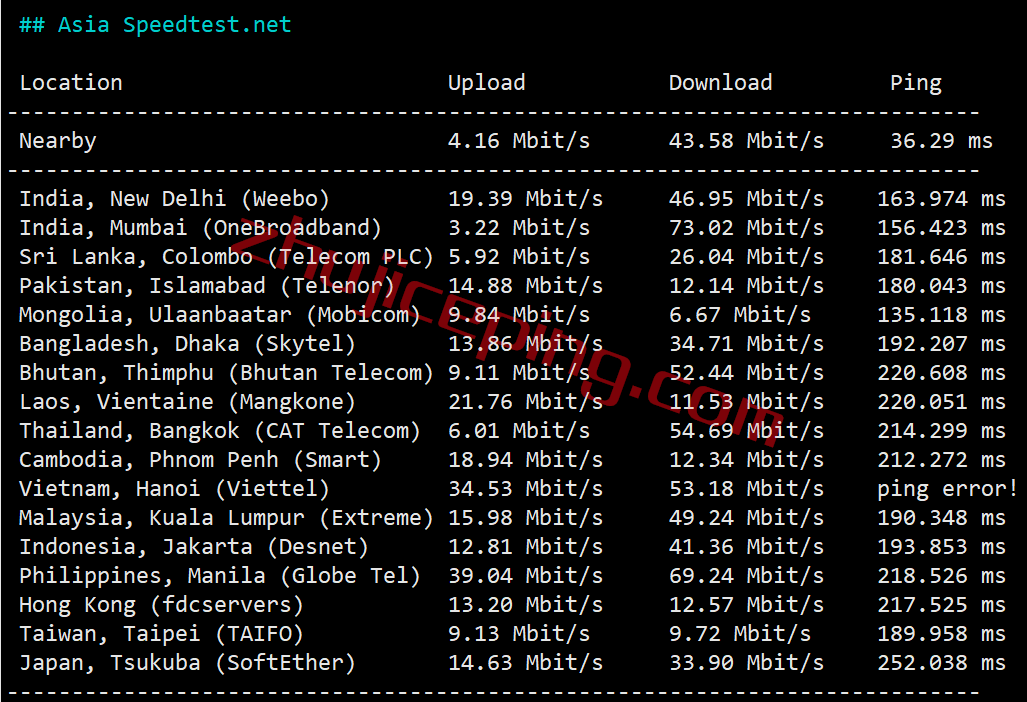Click India, Mumbai (OneBroadband) entry
The width and height of the screenshot is (1027, 702).
[200, 227]
